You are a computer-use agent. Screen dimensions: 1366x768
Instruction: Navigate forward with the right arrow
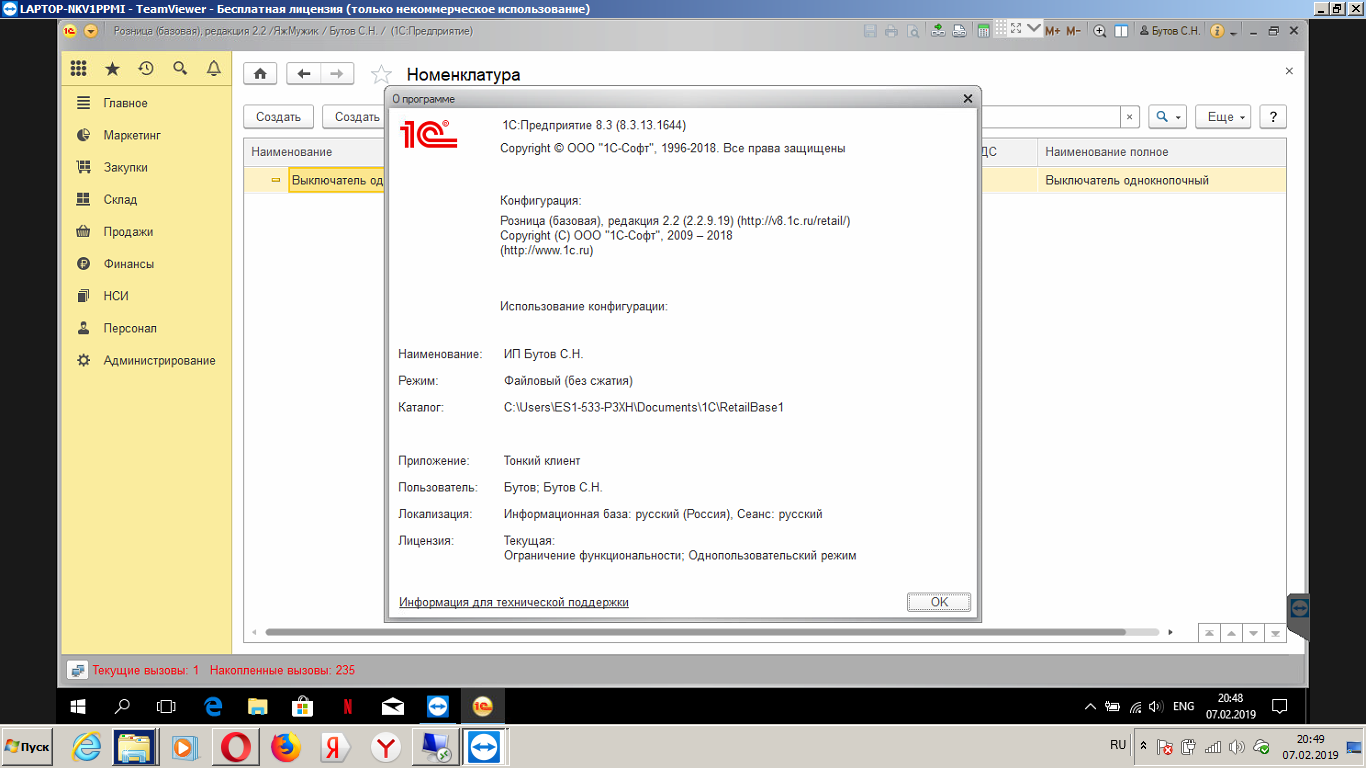337,74
